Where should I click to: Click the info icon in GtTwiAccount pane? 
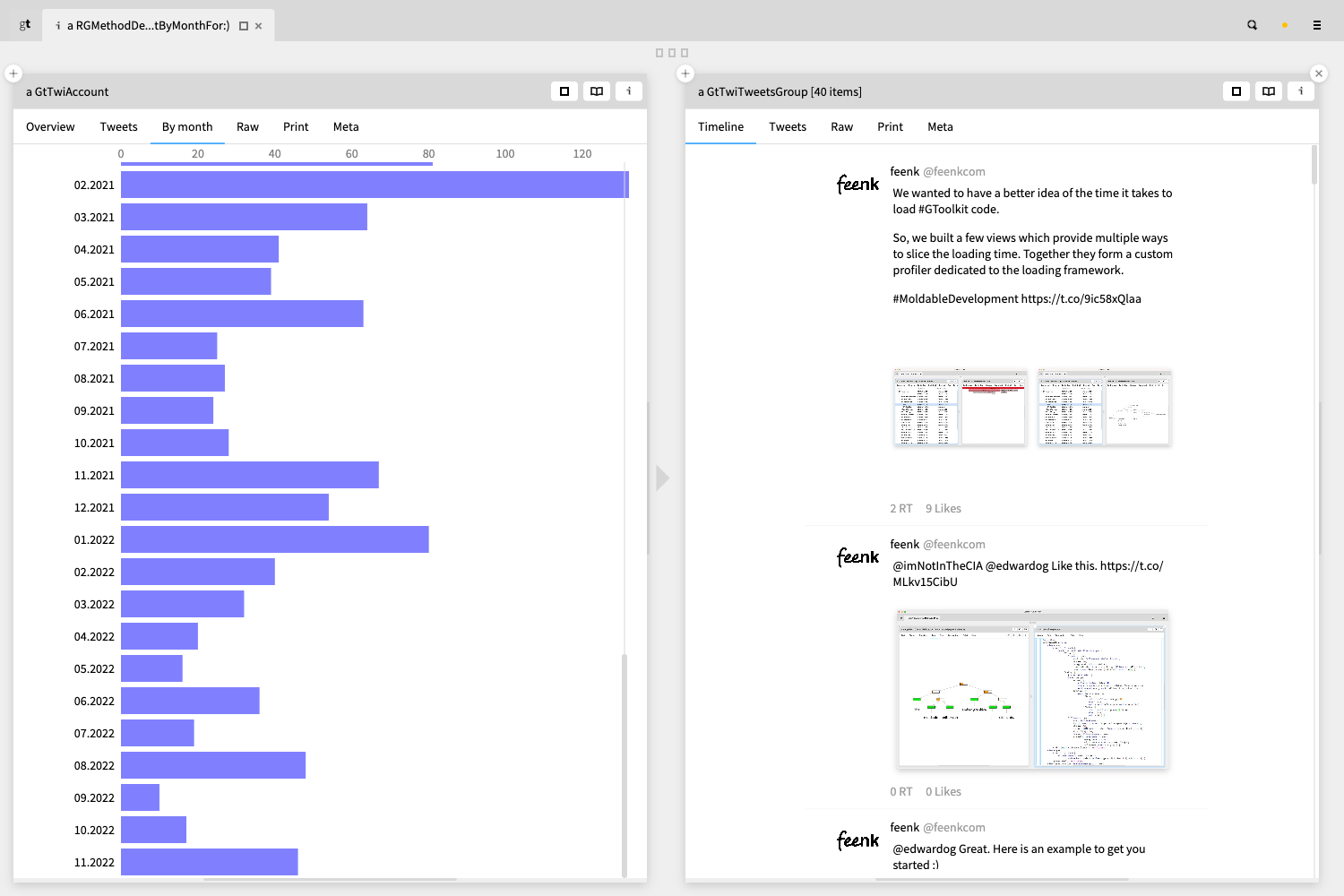point(629,91)
